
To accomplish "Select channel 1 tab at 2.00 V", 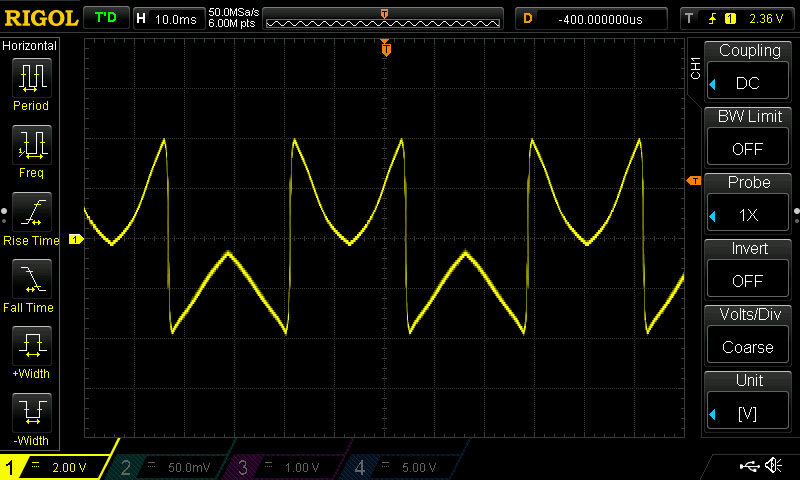I will tap(58, 467).
